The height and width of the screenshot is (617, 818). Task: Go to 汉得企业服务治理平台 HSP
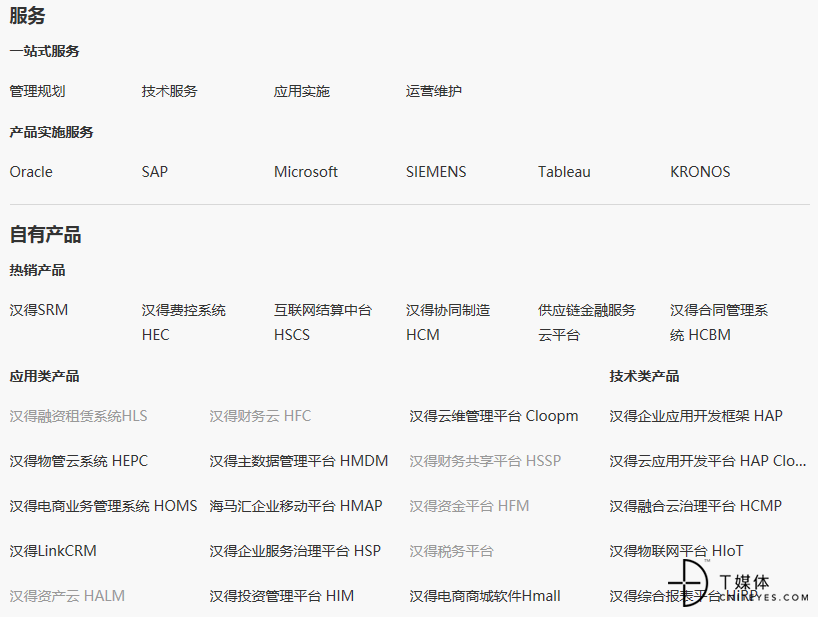295,551
